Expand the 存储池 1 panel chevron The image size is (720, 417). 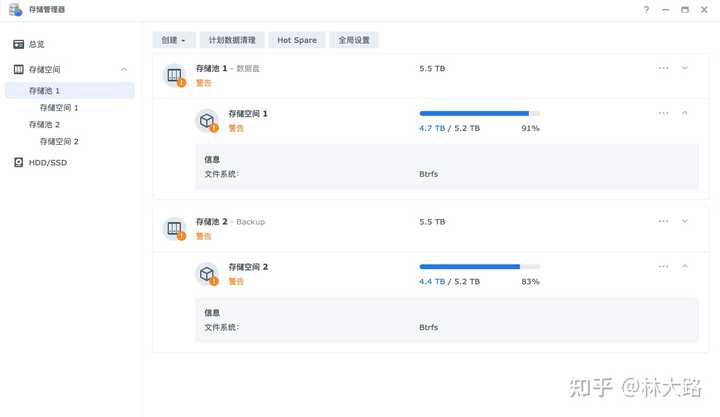(685, 68)
